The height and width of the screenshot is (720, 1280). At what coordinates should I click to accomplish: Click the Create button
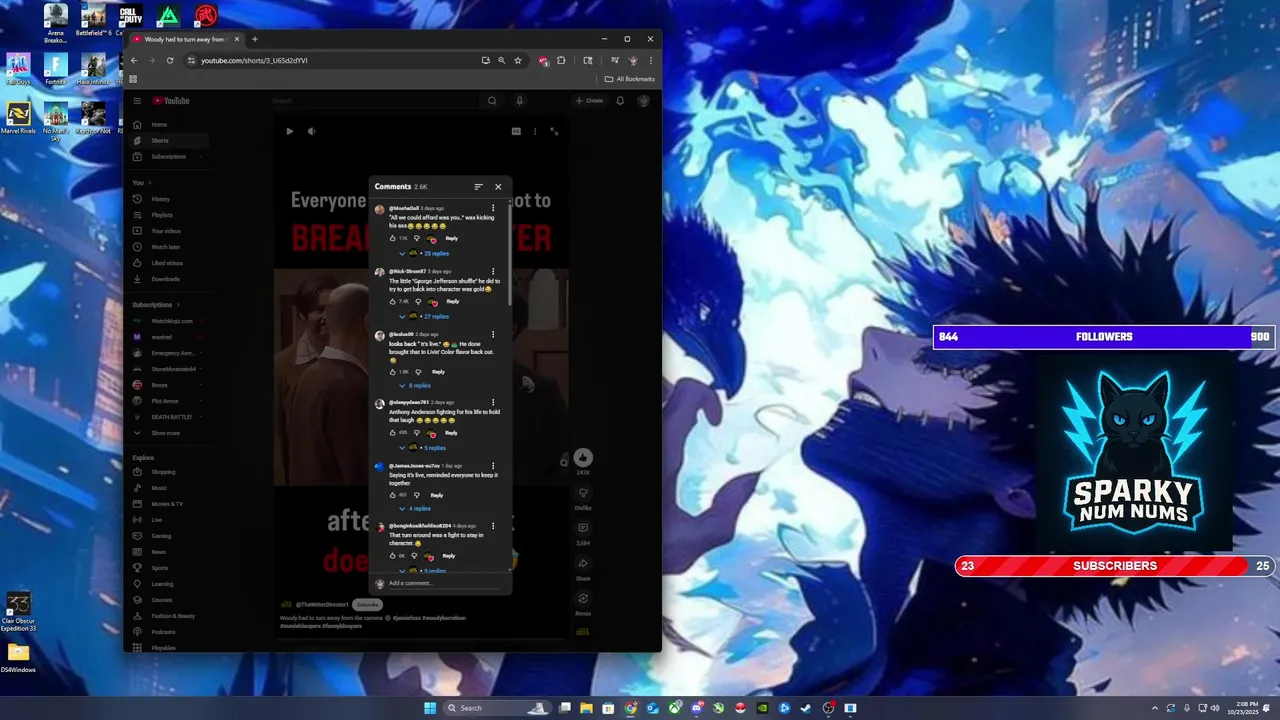click(589, 101)
